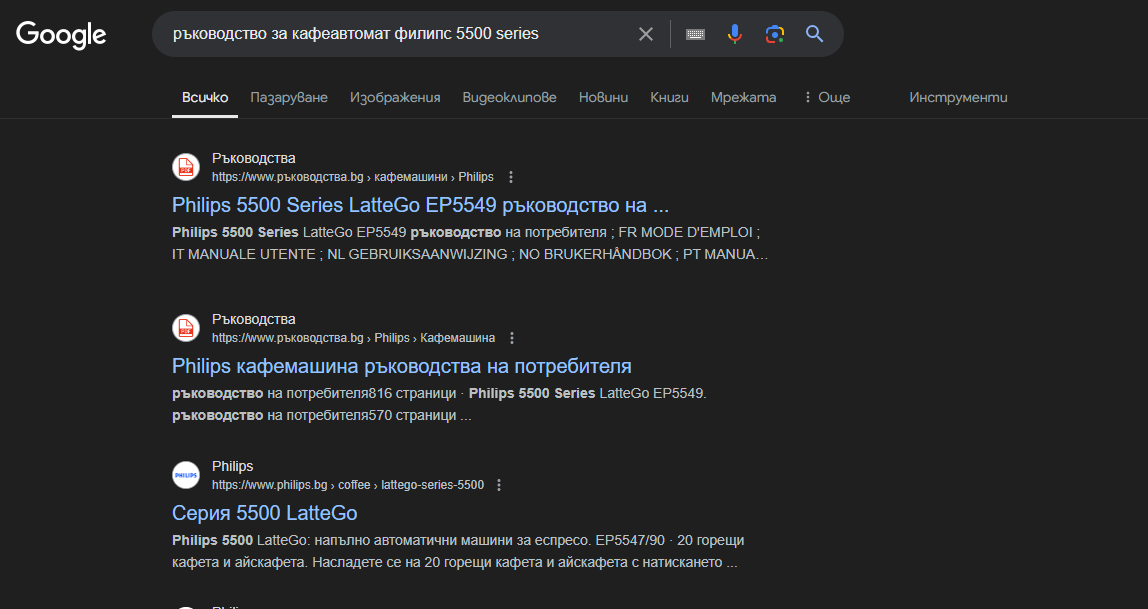Click the Инструменти button

coord(958,97)
